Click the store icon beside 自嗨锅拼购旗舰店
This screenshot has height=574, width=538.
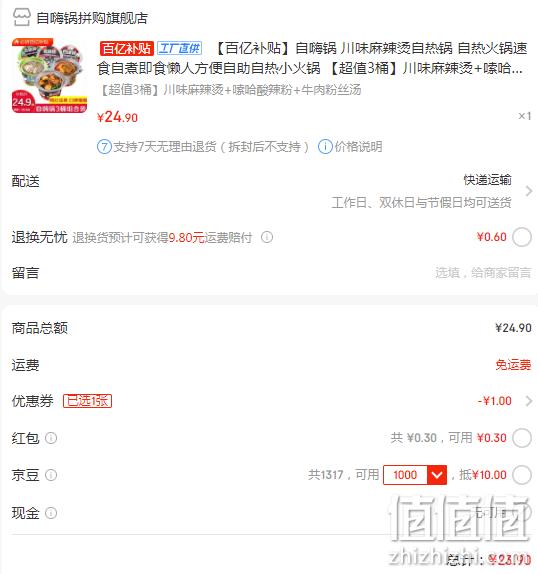[x=21, y=18]
